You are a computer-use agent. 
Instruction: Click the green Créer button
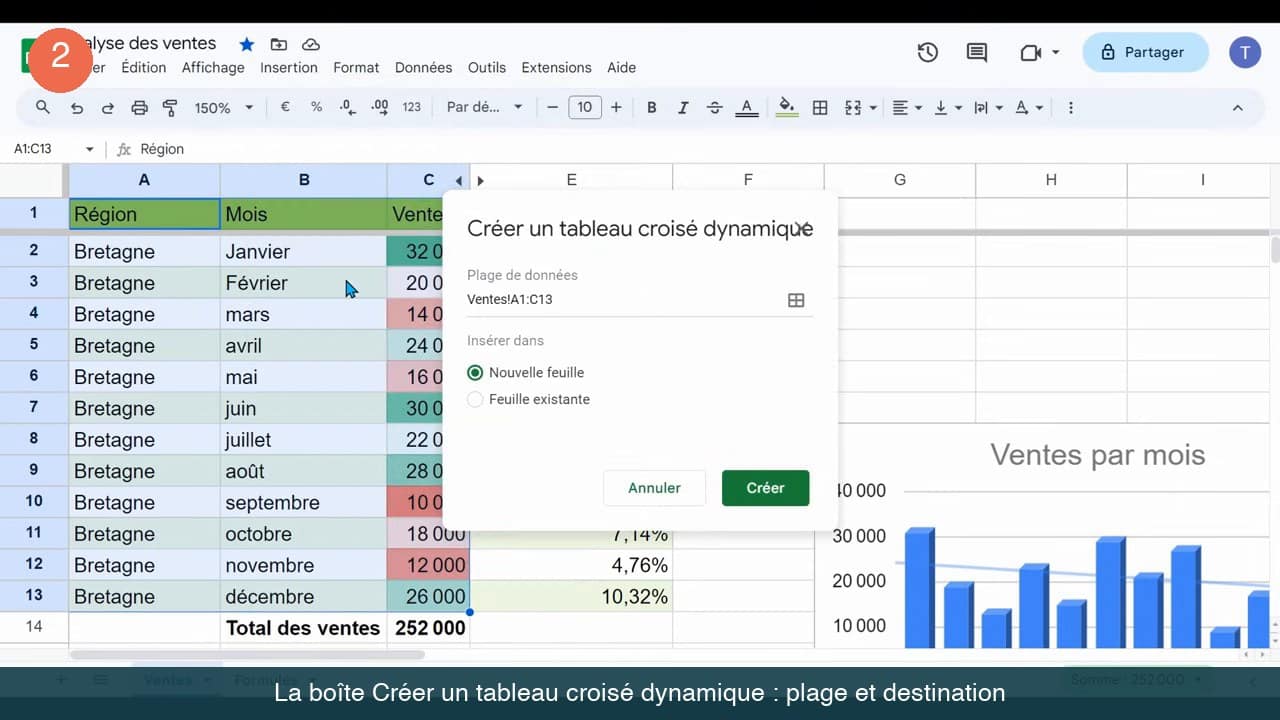(765, 488)
